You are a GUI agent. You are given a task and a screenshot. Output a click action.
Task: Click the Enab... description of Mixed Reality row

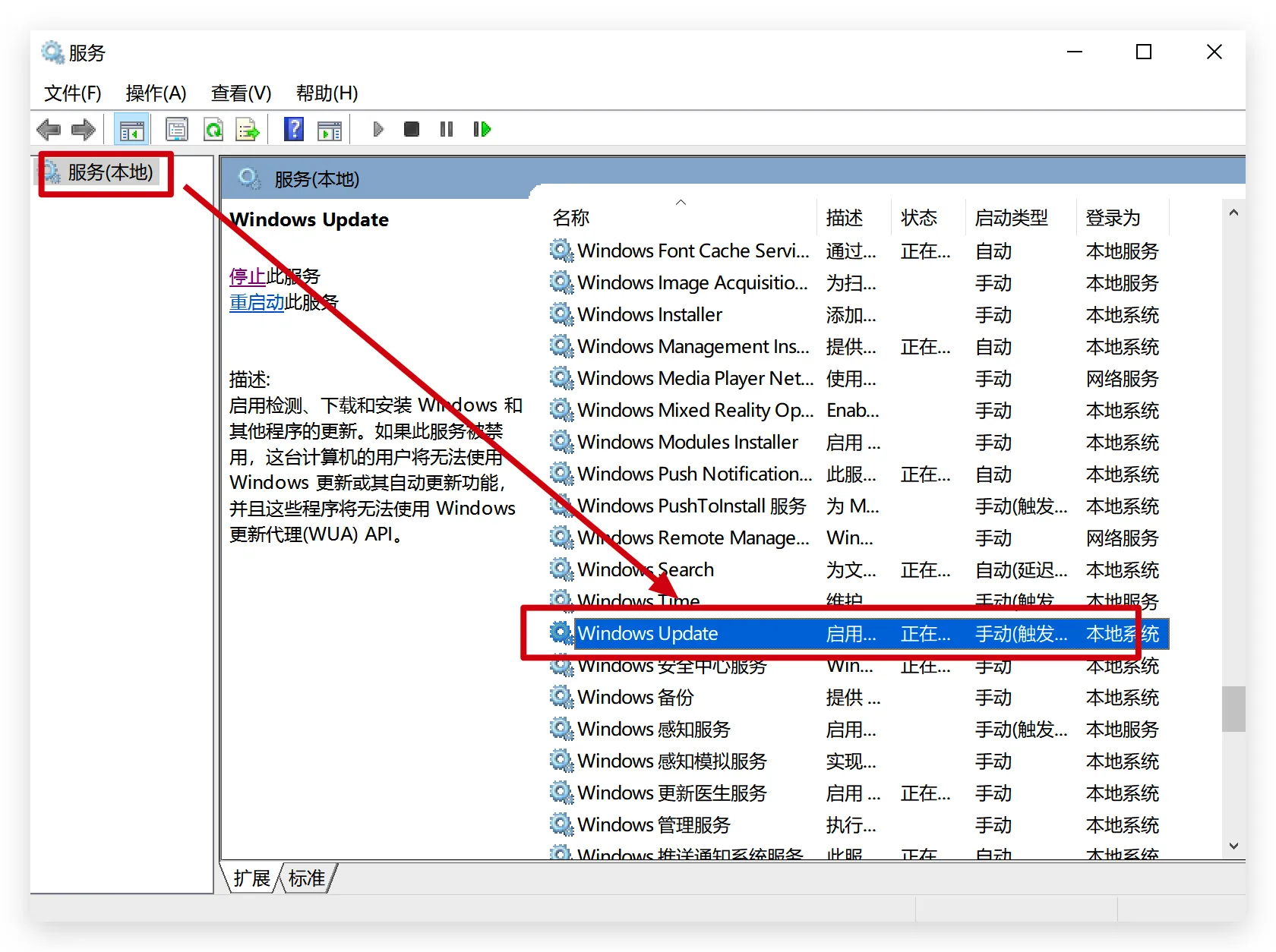853,411
